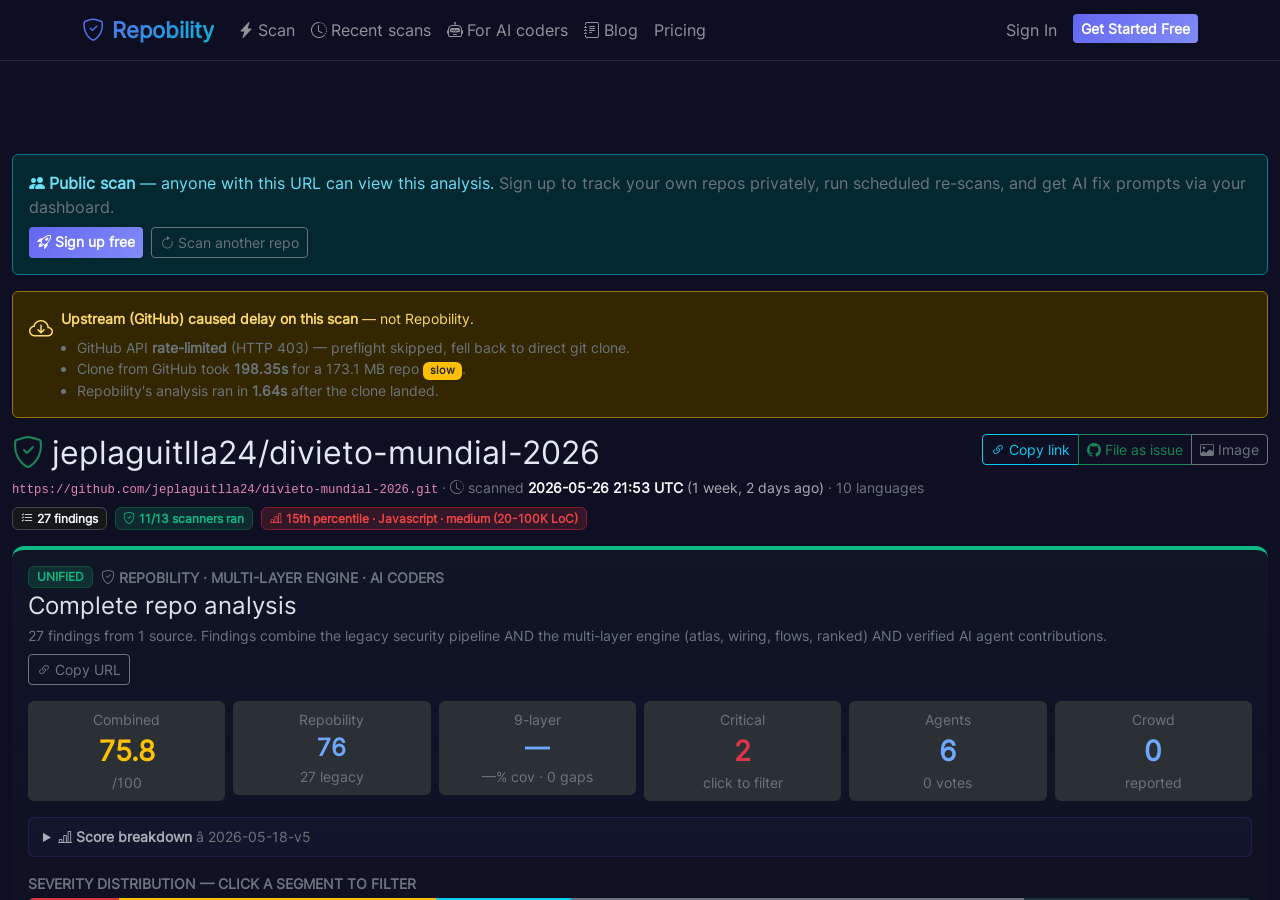Select the 9-layer coverage card
Viewport: 1280px width, 900px height.
[537, 748]
